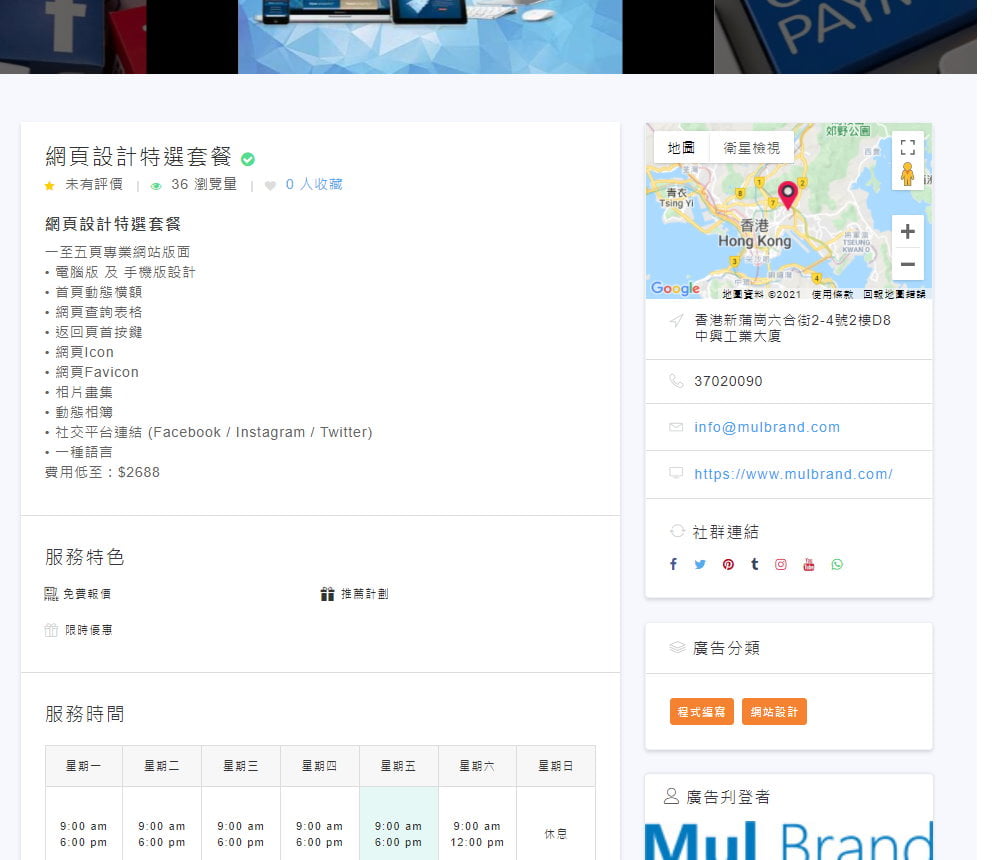Viewport: 1007px width, 860px height.
Task: Click the 休息 cell under 星期日
Action: tap(556, 834)
